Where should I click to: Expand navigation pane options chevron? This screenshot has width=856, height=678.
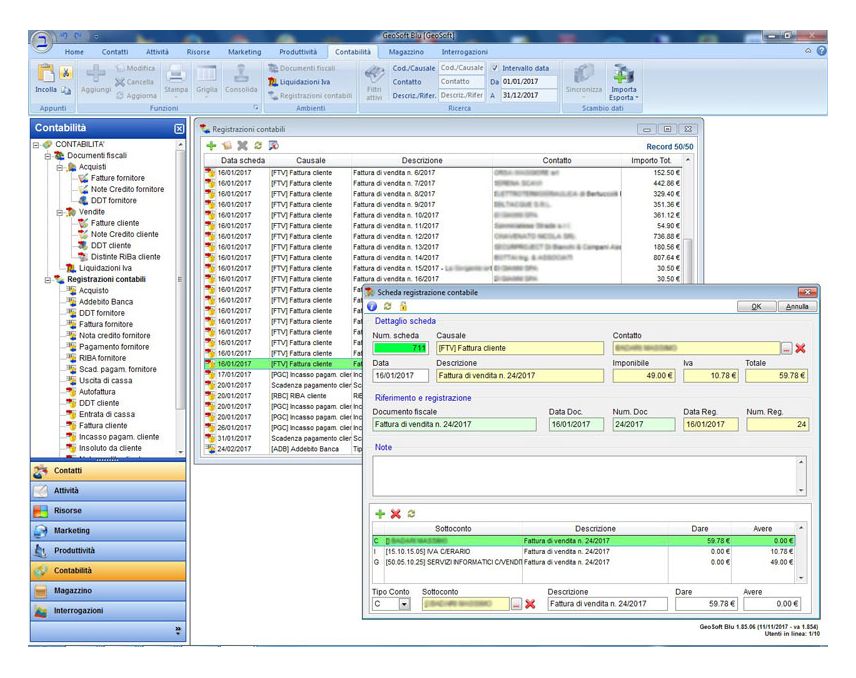[x=178, y=631]
